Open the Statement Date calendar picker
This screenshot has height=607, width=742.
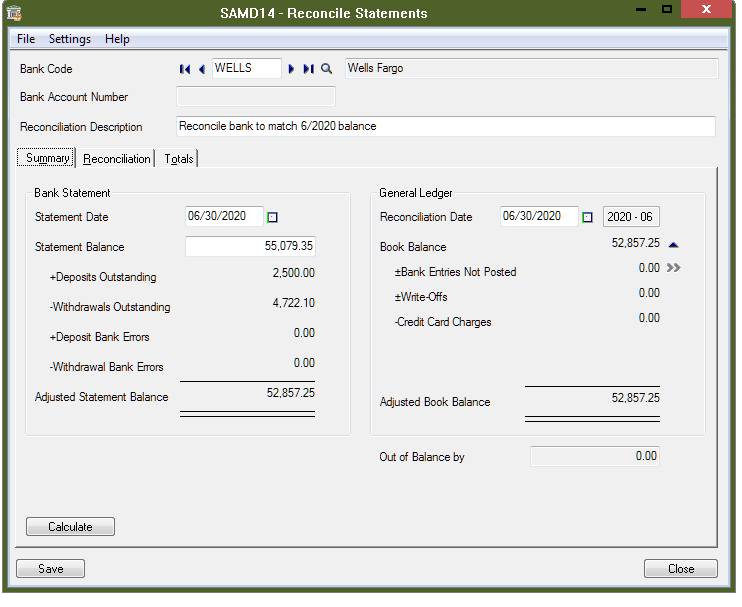[273, 217]
